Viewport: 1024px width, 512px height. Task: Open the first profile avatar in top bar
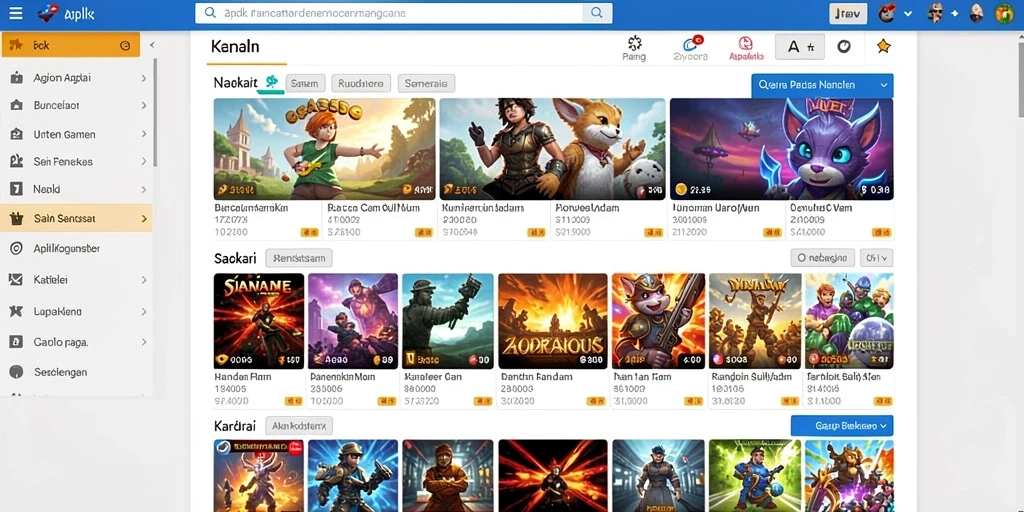pos(886,13)
